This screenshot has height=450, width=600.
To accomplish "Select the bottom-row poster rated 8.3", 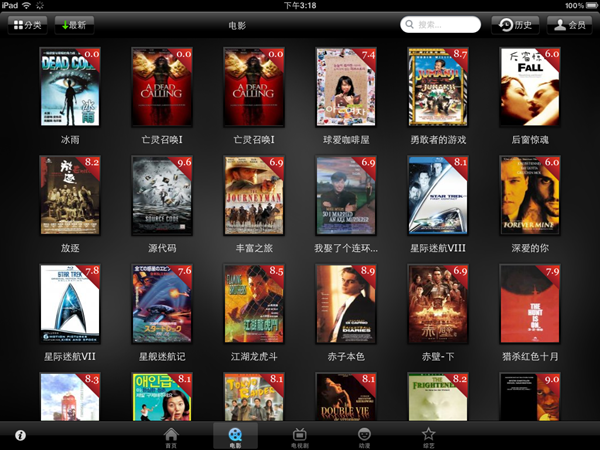I will [x=70, y=397].
